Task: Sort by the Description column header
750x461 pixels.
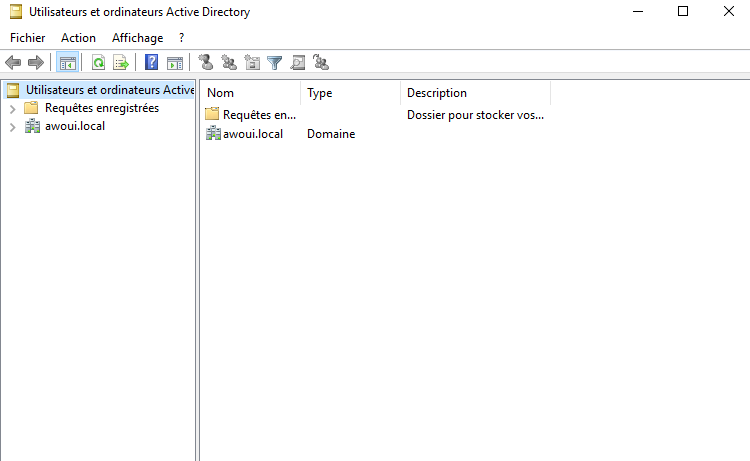Action: click(476, 93)
